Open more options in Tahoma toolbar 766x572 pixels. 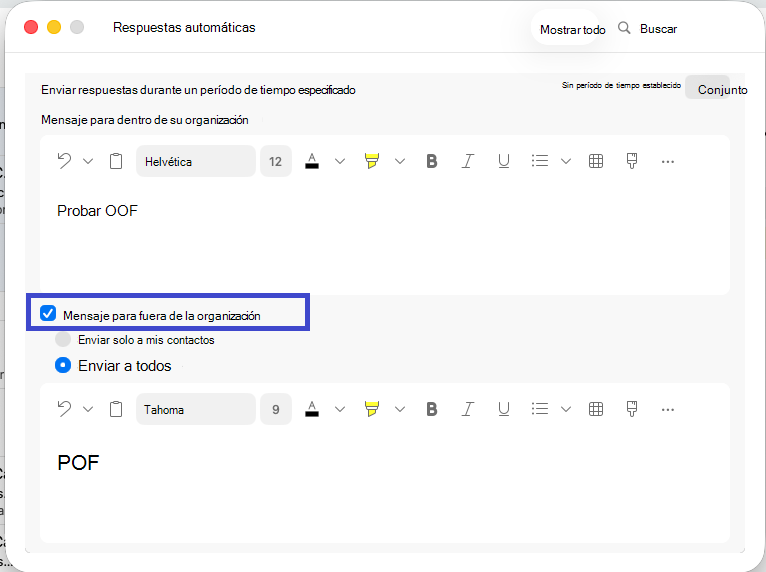(668, 410)
